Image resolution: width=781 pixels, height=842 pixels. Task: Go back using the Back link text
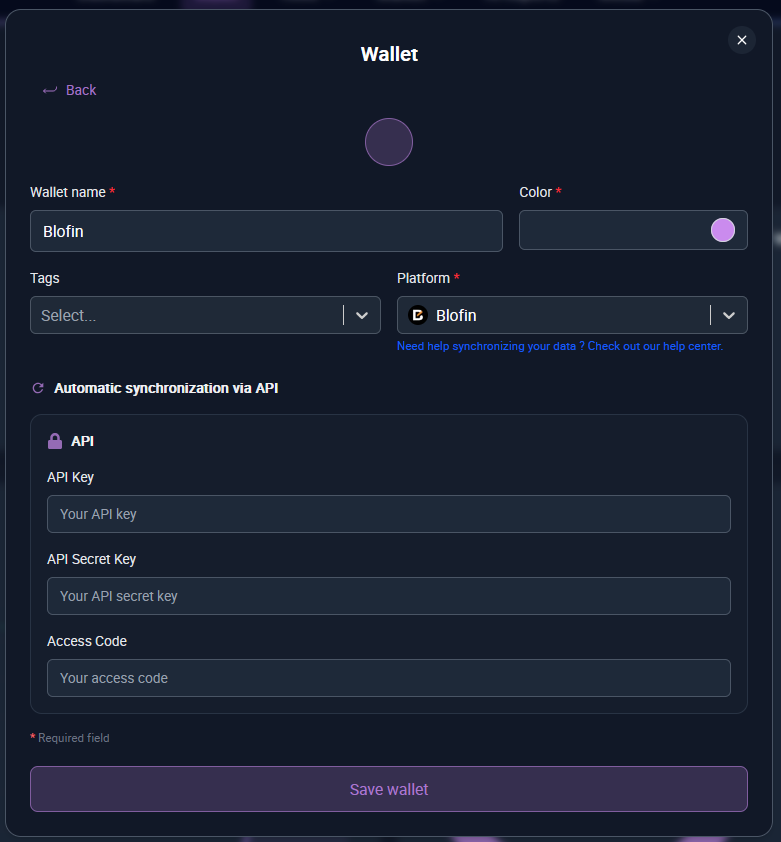(x=81, y=90)
